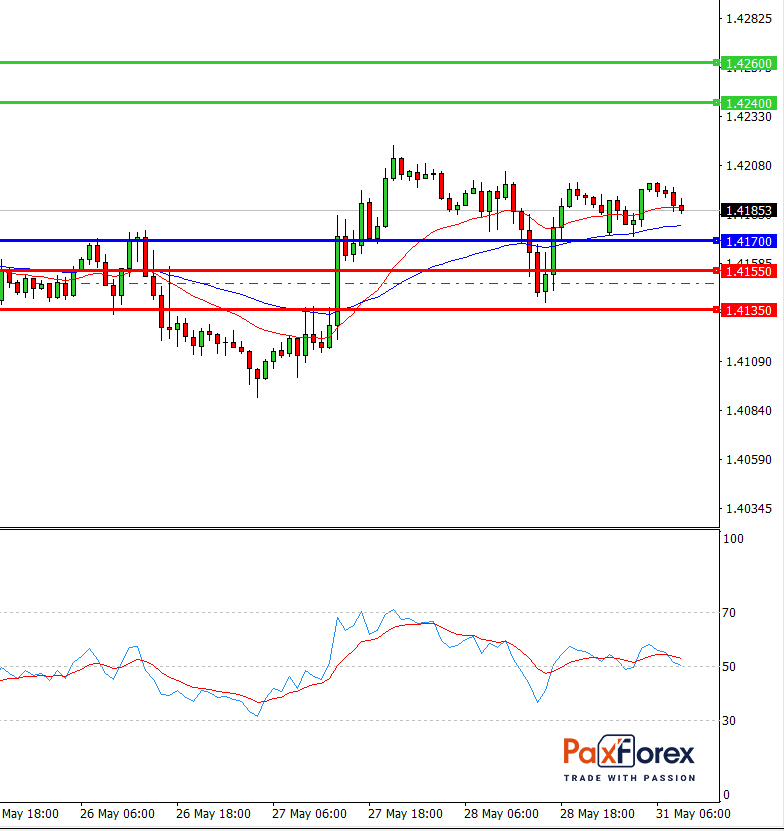
Task: Click the 27 May 06:00 time label
Action: tap(310, 813)
